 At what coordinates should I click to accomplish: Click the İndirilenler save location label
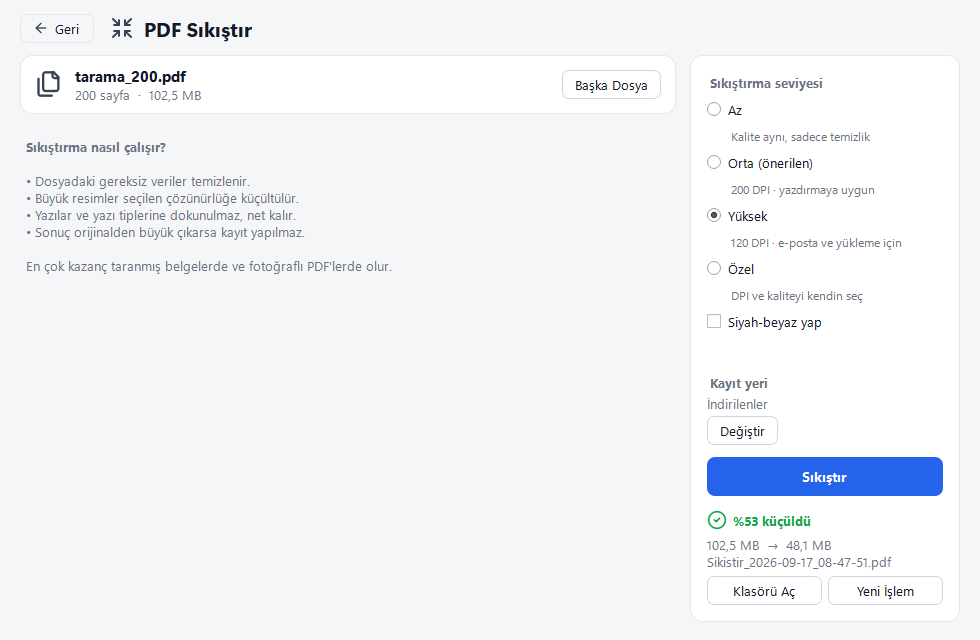coord(737,404)
